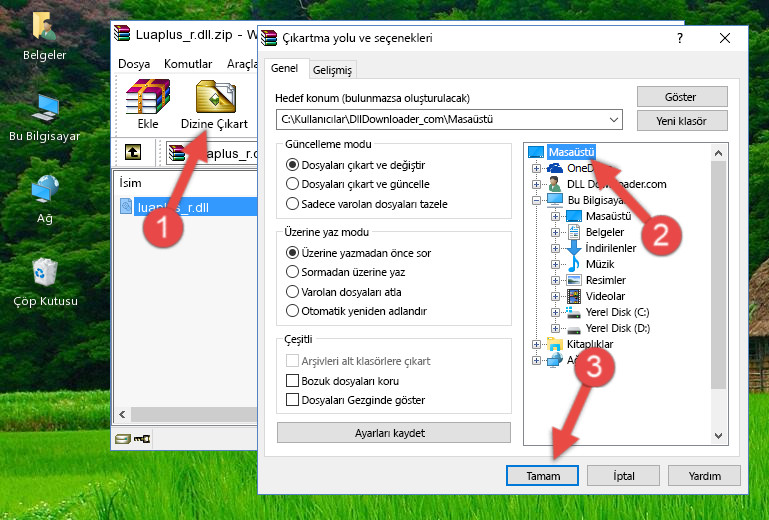Check 'Bozuk dosyaları koru' checkbox
Screen dimensions: 769x520
[x=292, y=381]
